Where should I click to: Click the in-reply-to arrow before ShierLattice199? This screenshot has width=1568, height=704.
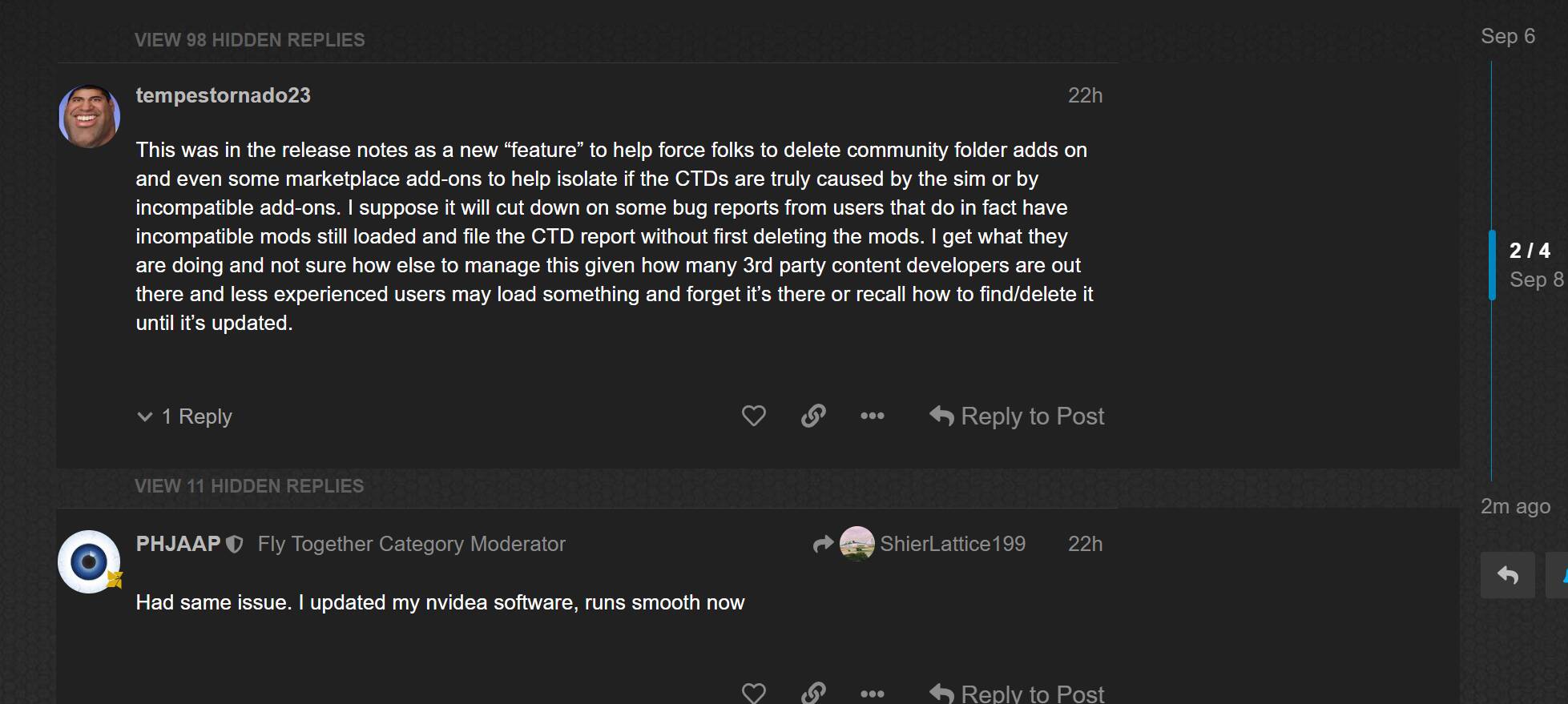coord(823,545)
